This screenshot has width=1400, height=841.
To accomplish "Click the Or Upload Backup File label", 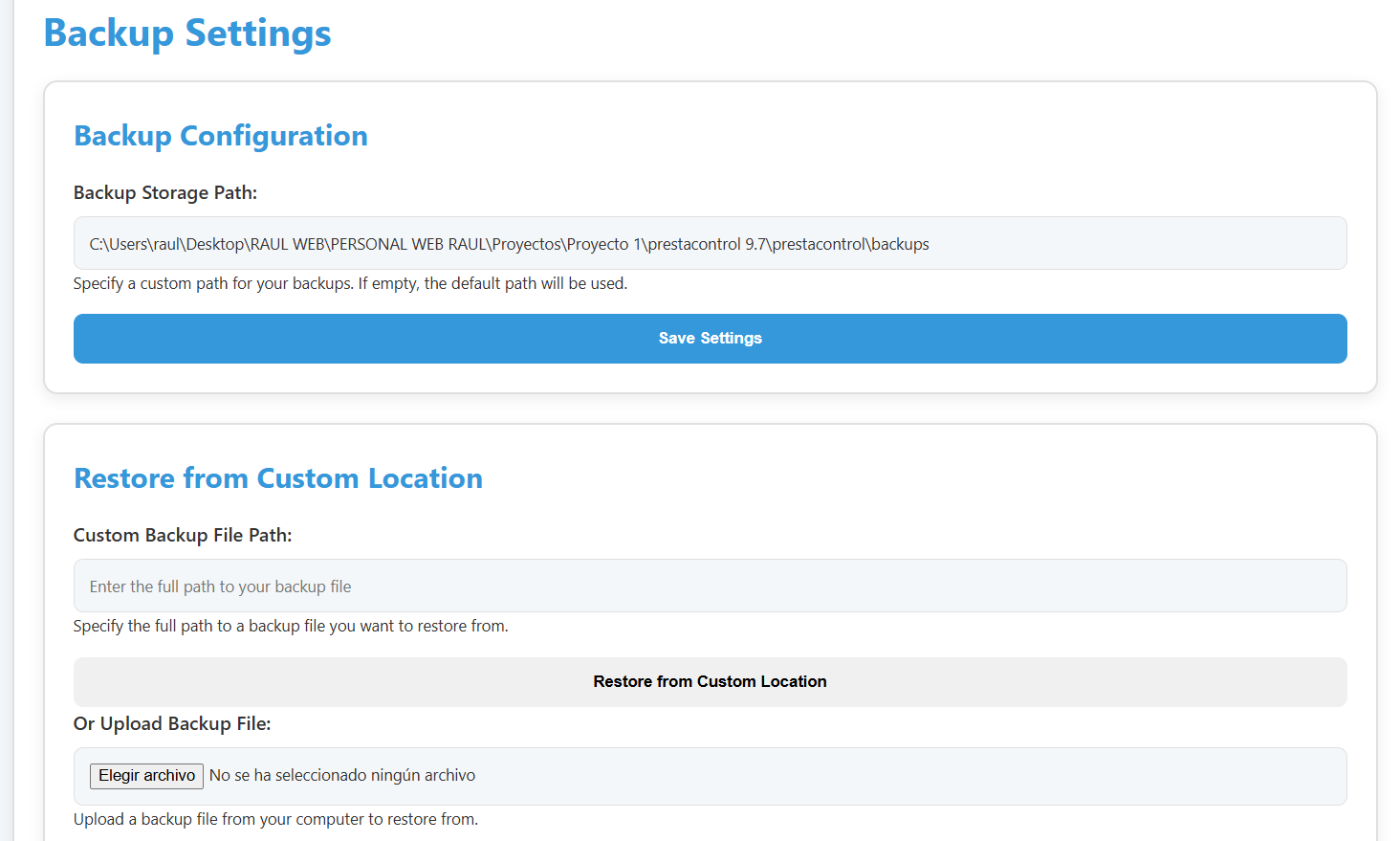I will tap(172, 724).
